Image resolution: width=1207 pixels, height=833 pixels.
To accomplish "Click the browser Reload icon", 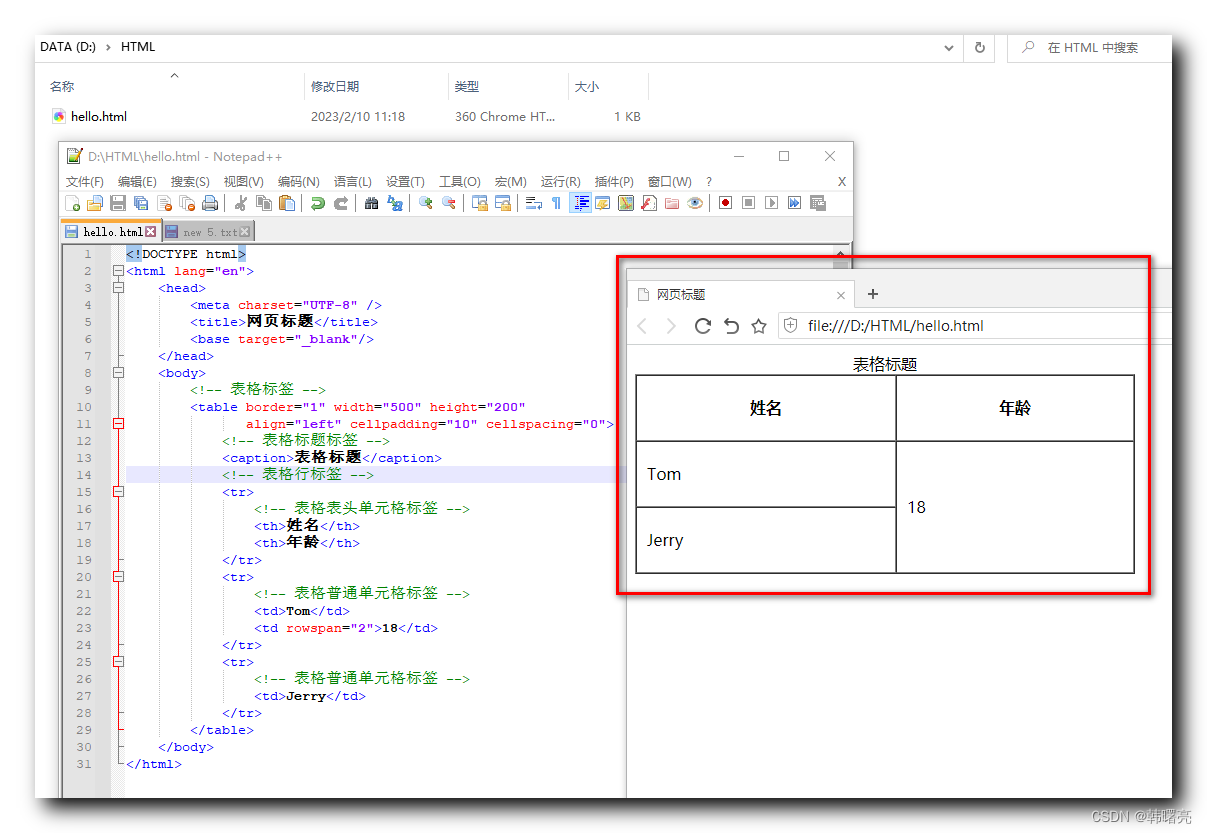I will click(703, 326).
